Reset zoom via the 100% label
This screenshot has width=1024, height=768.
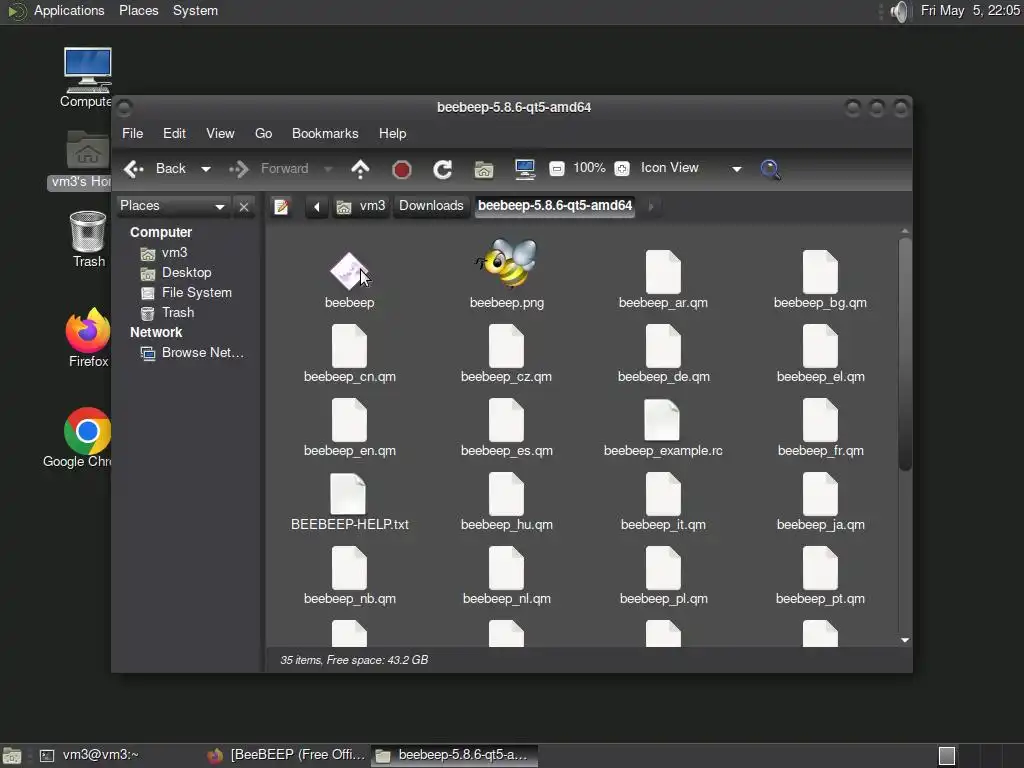coord(589,168)
